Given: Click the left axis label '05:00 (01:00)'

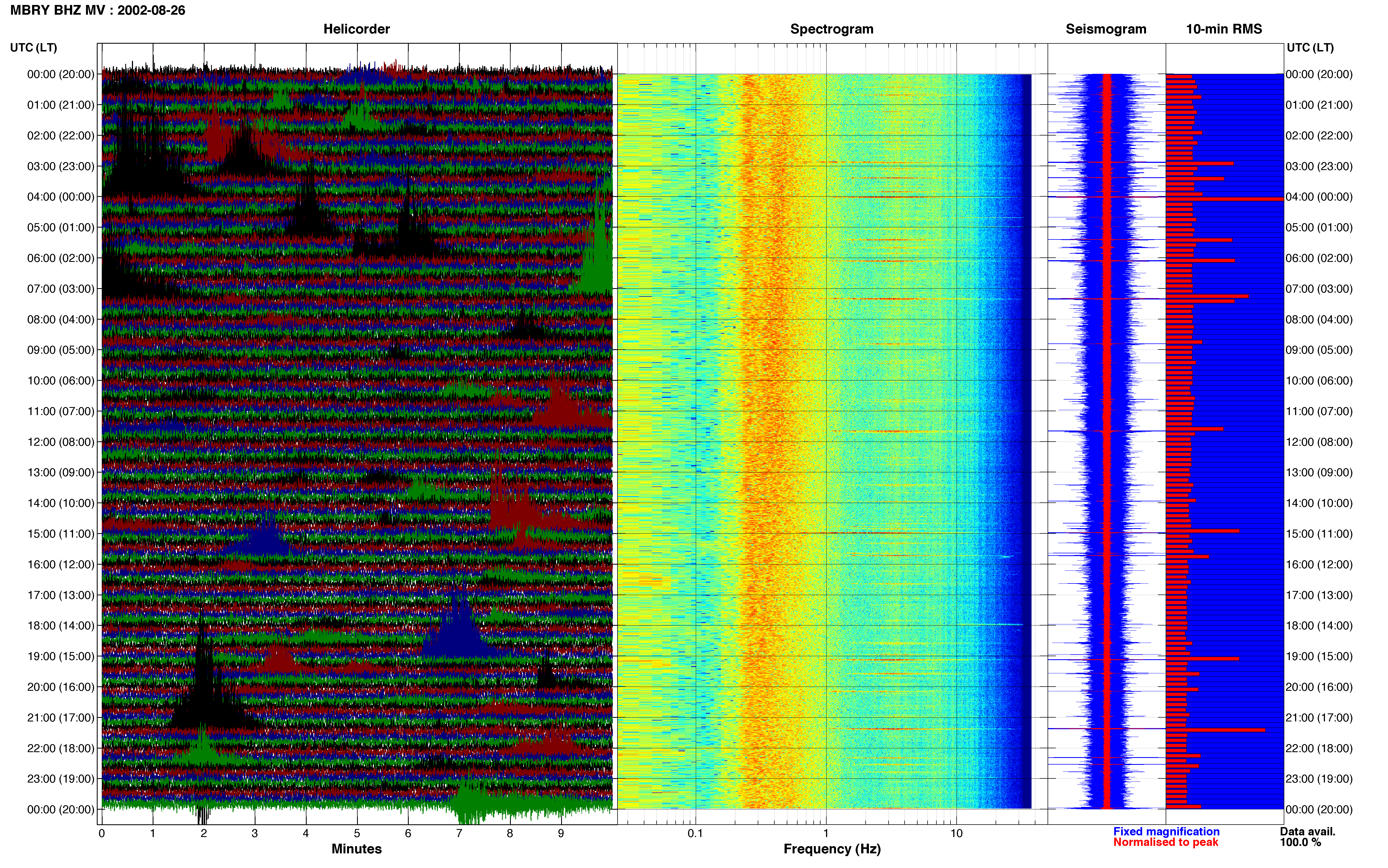Looking at the screenshot, I should pyautogui.click(x=61, y=227).
